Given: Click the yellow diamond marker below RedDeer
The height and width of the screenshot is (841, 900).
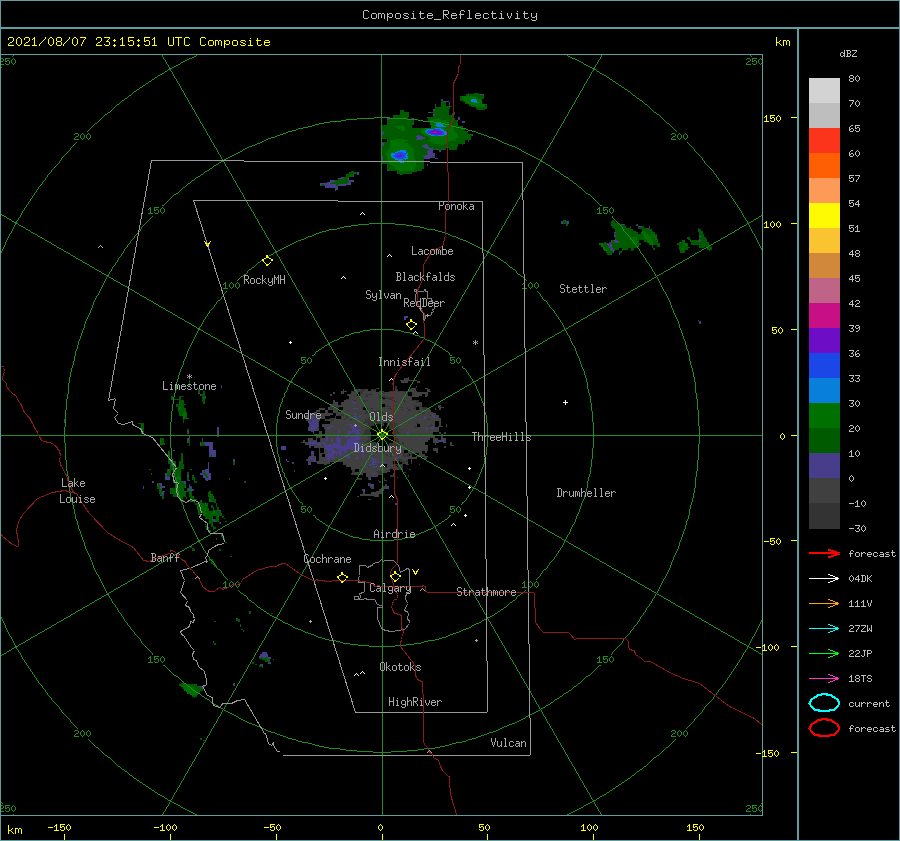Looking at the screenshot, I should pos(411,325).
